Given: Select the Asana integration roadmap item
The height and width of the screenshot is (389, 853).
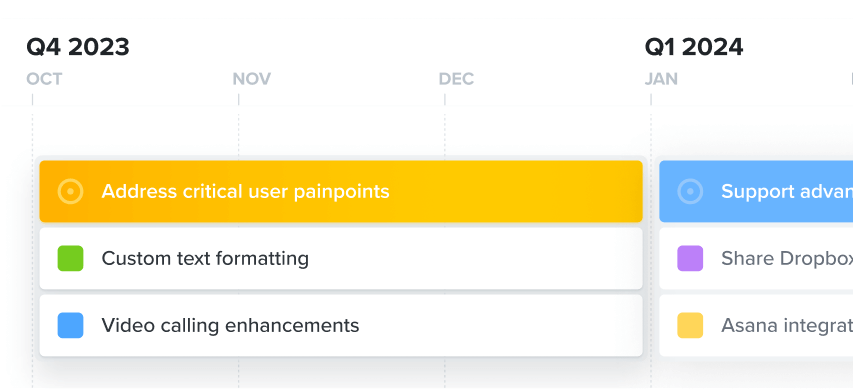Looking at the screenshot, I should 756,325.
